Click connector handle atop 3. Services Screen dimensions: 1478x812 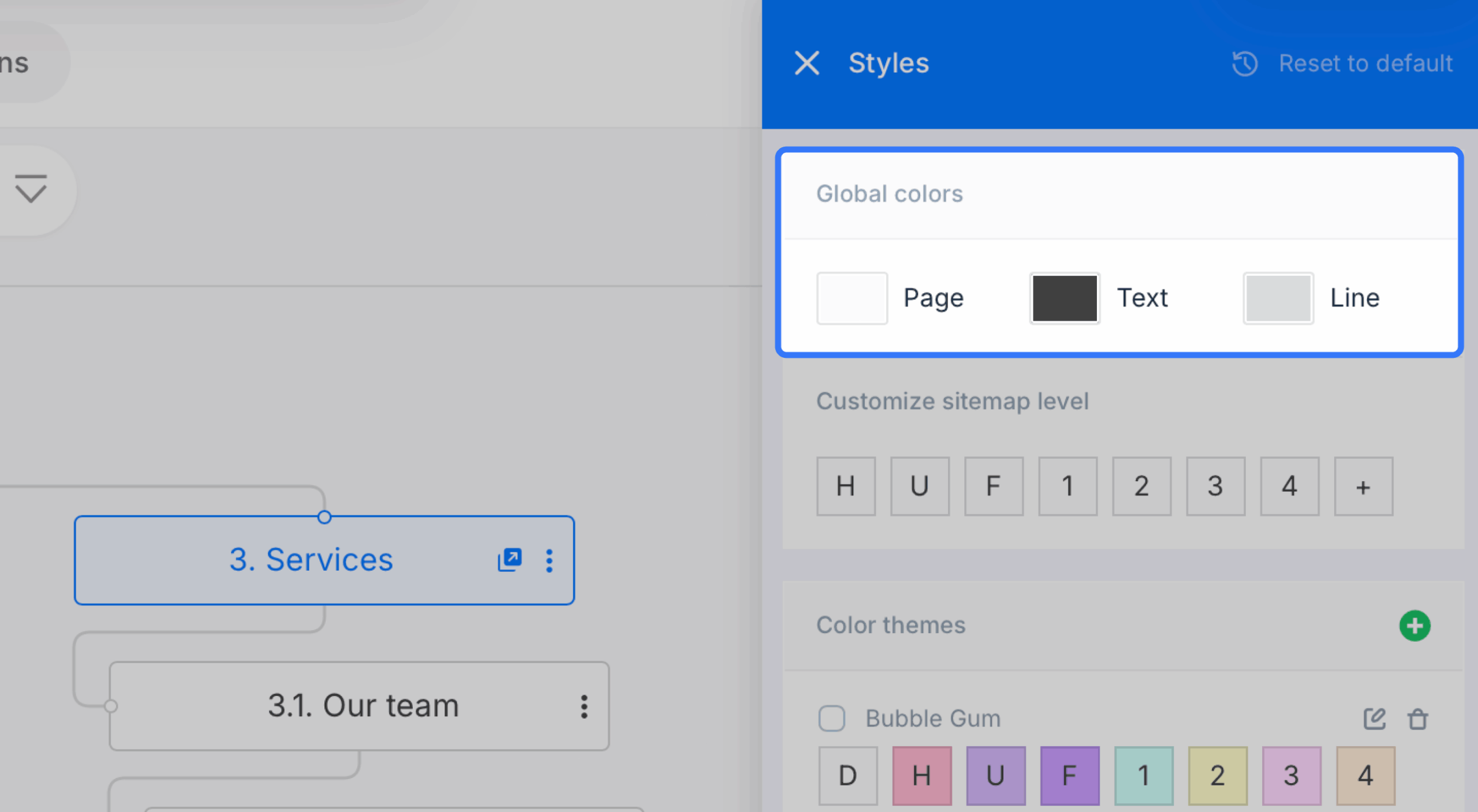(324, 517)
